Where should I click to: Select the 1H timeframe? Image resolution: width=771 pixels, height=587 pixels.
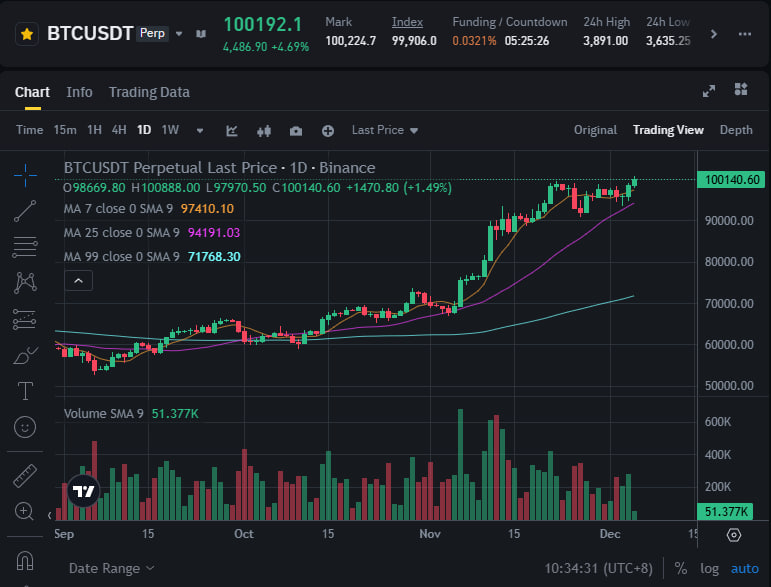point(94,130)
